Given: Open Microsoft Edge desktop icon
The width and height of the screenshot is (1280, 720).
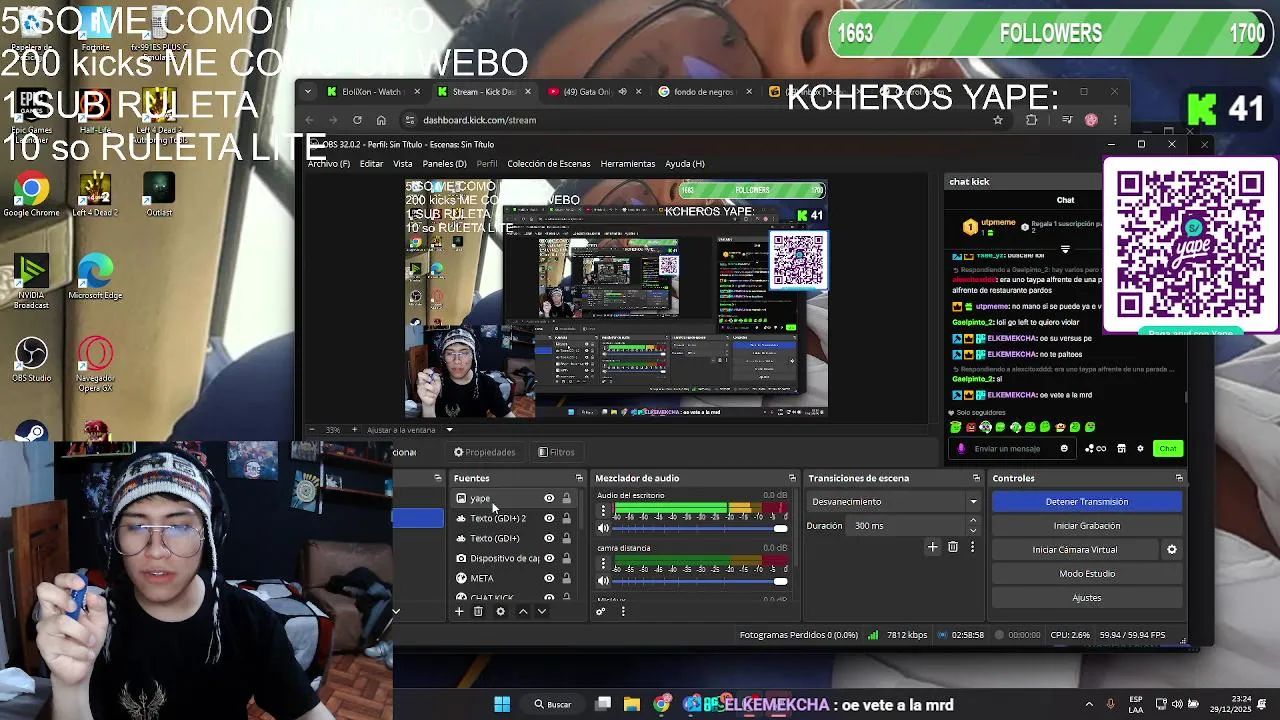Looking at the screenshot, I should 95,277.
